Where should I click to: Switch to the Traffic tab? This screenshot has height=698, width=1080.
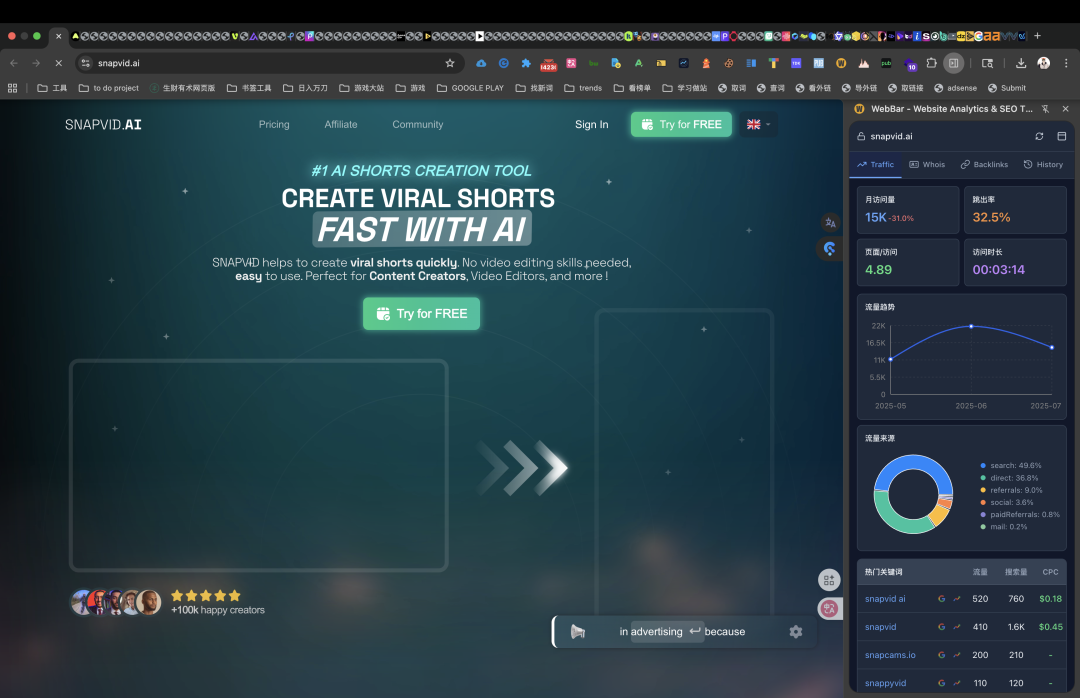[875, 165]
